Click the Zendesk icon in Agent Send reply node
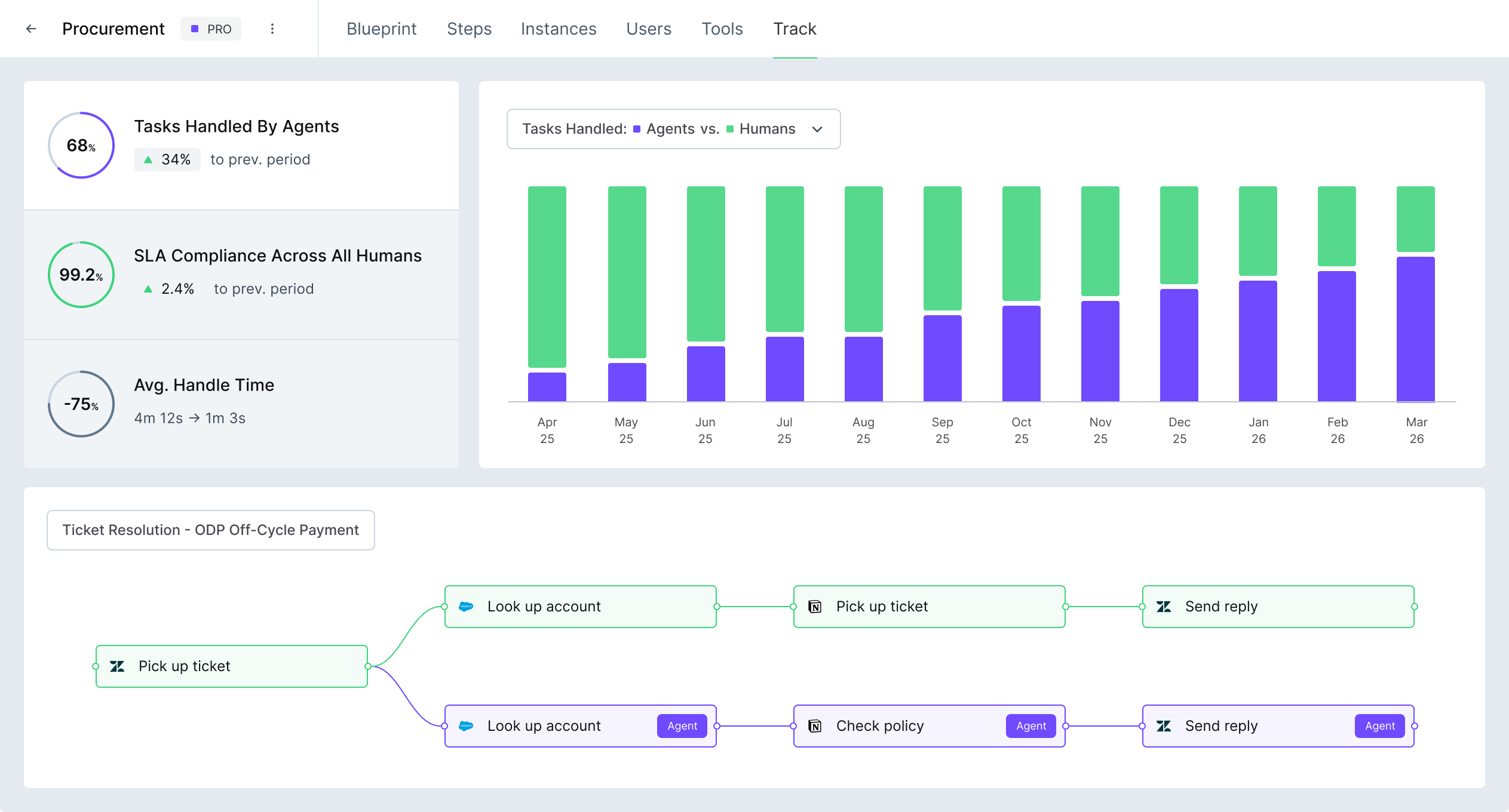 click(1164, 726)
